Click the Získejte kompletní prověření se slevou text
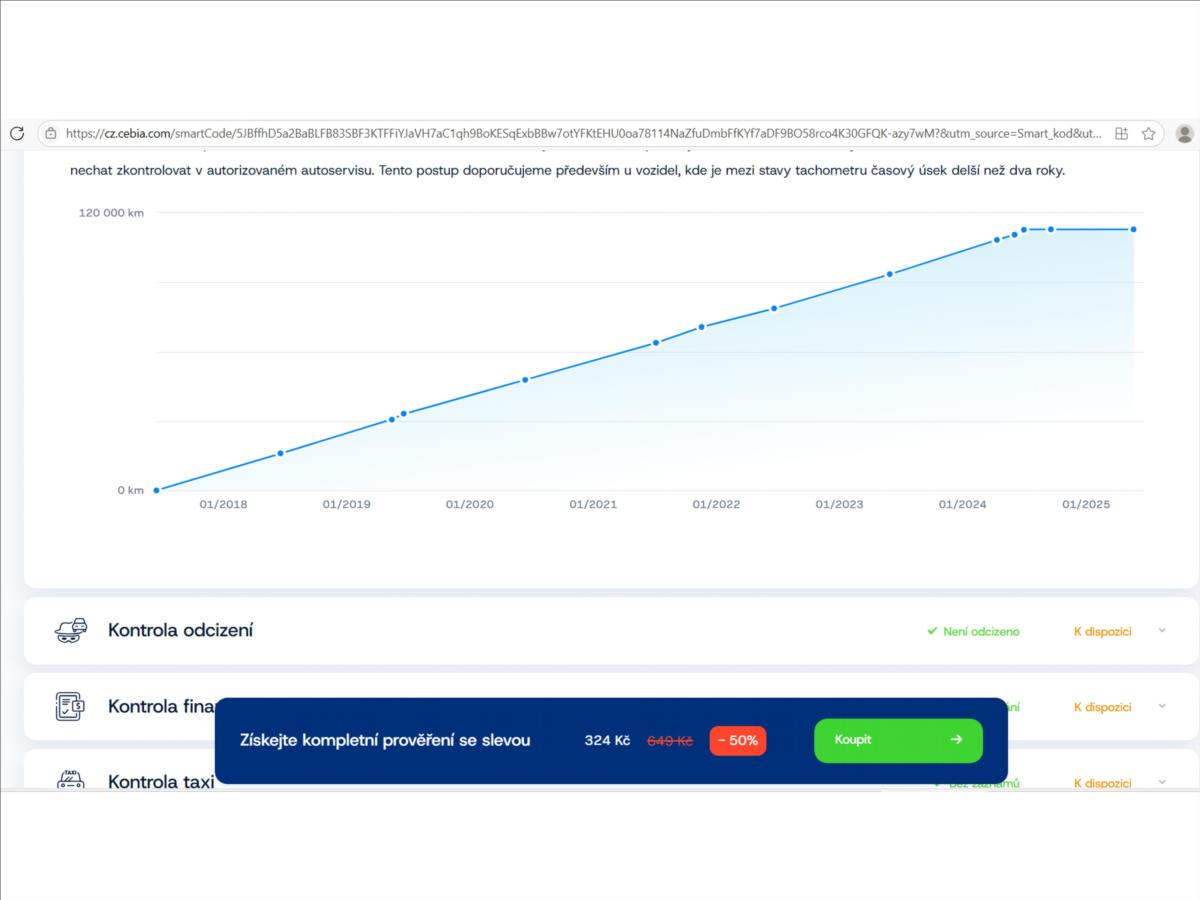Viewport: 1200px width, 900px height. tap(385, 740)
